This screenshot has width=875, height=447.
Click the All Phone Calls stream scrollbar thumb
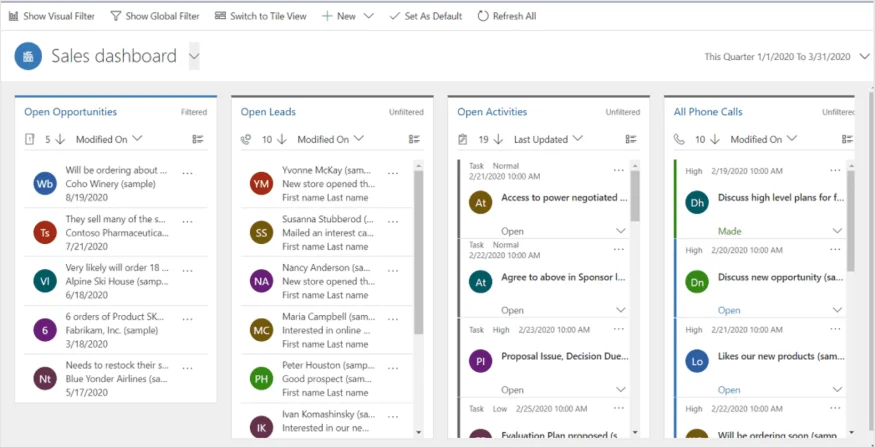pos(851,220)
